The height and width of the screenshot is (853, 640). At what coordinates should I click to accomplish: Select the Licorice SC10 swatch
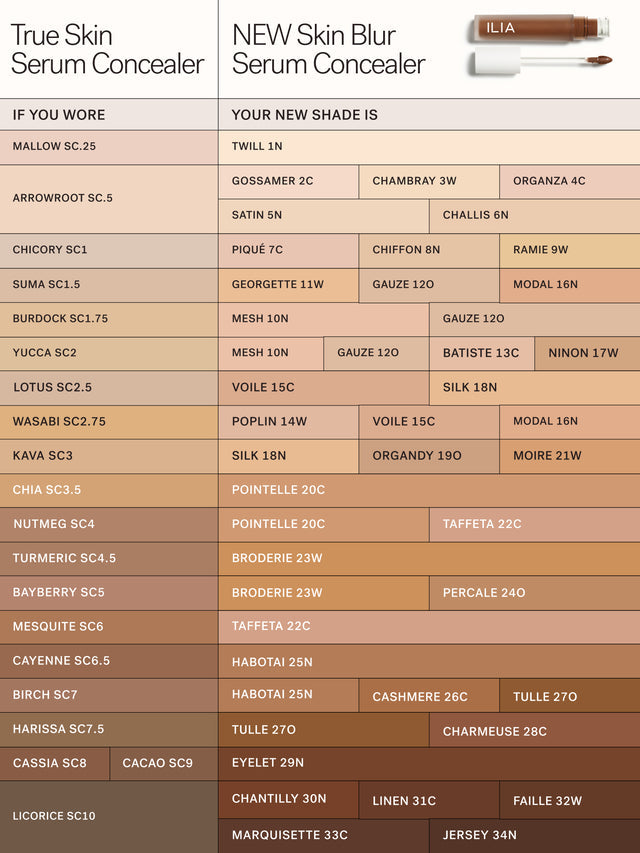coord(109,817)
